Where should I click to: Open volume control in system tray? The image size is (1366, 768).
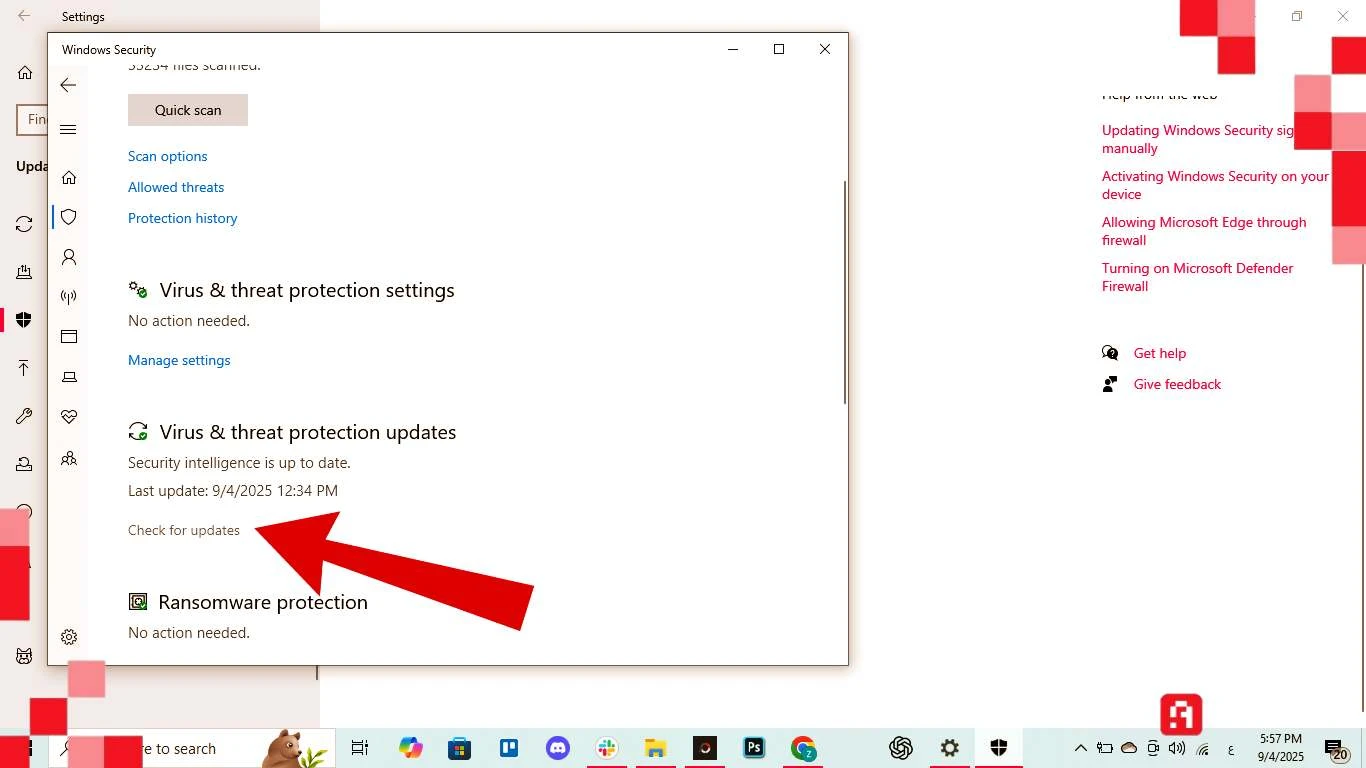(x=1177, y=748)
